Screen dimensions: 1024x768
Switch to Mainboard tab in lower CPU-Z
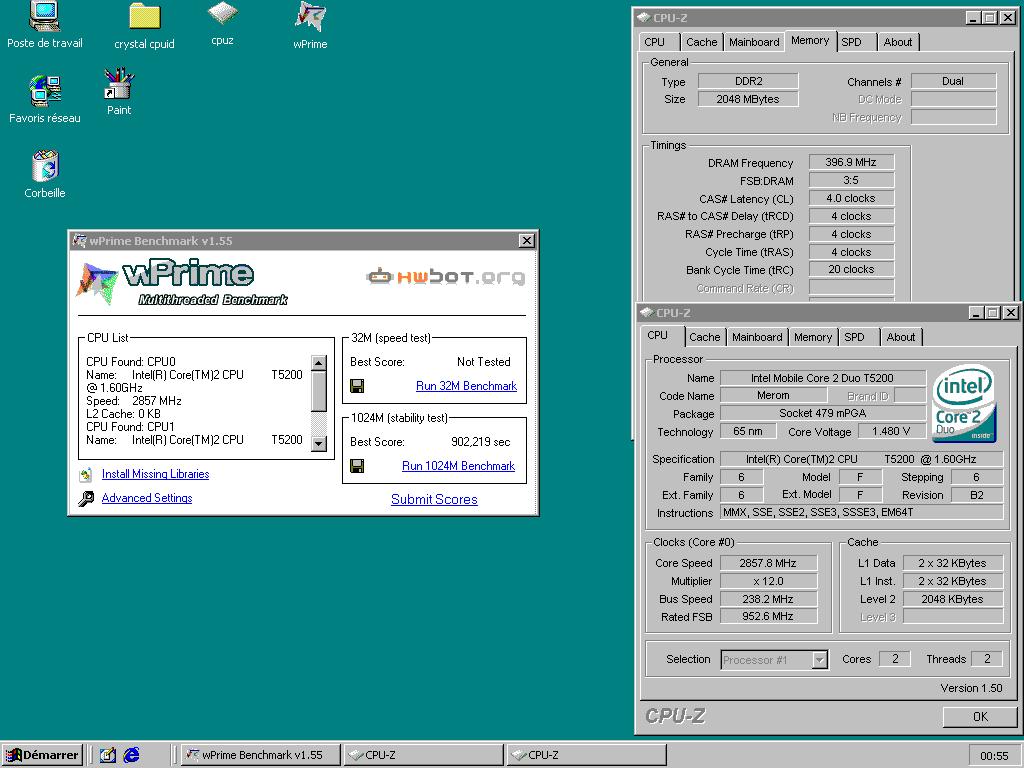(x=757, y=337)
